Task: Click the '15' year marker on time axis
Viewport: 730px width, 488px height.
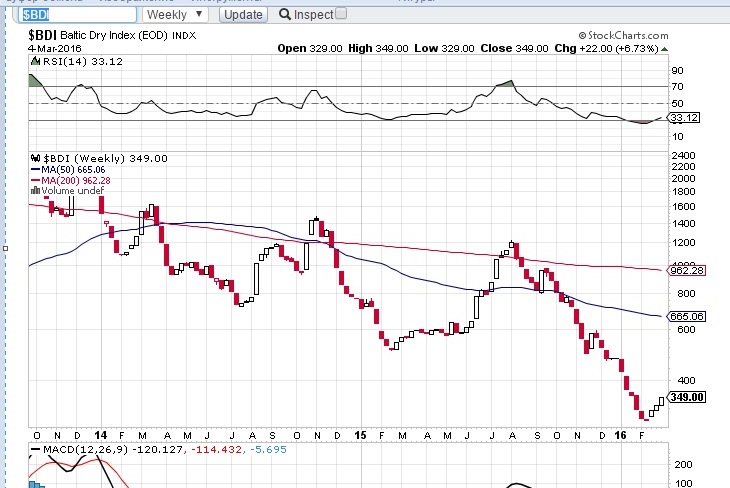Action: [360, 436]
